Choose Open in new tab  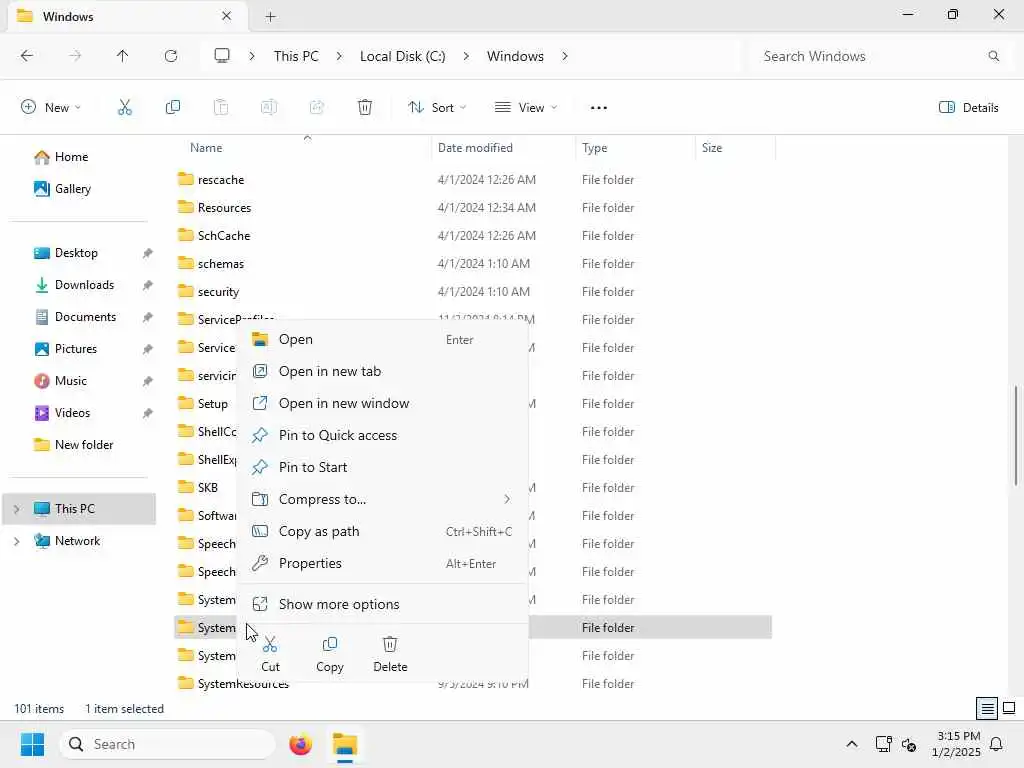(383, 372)
